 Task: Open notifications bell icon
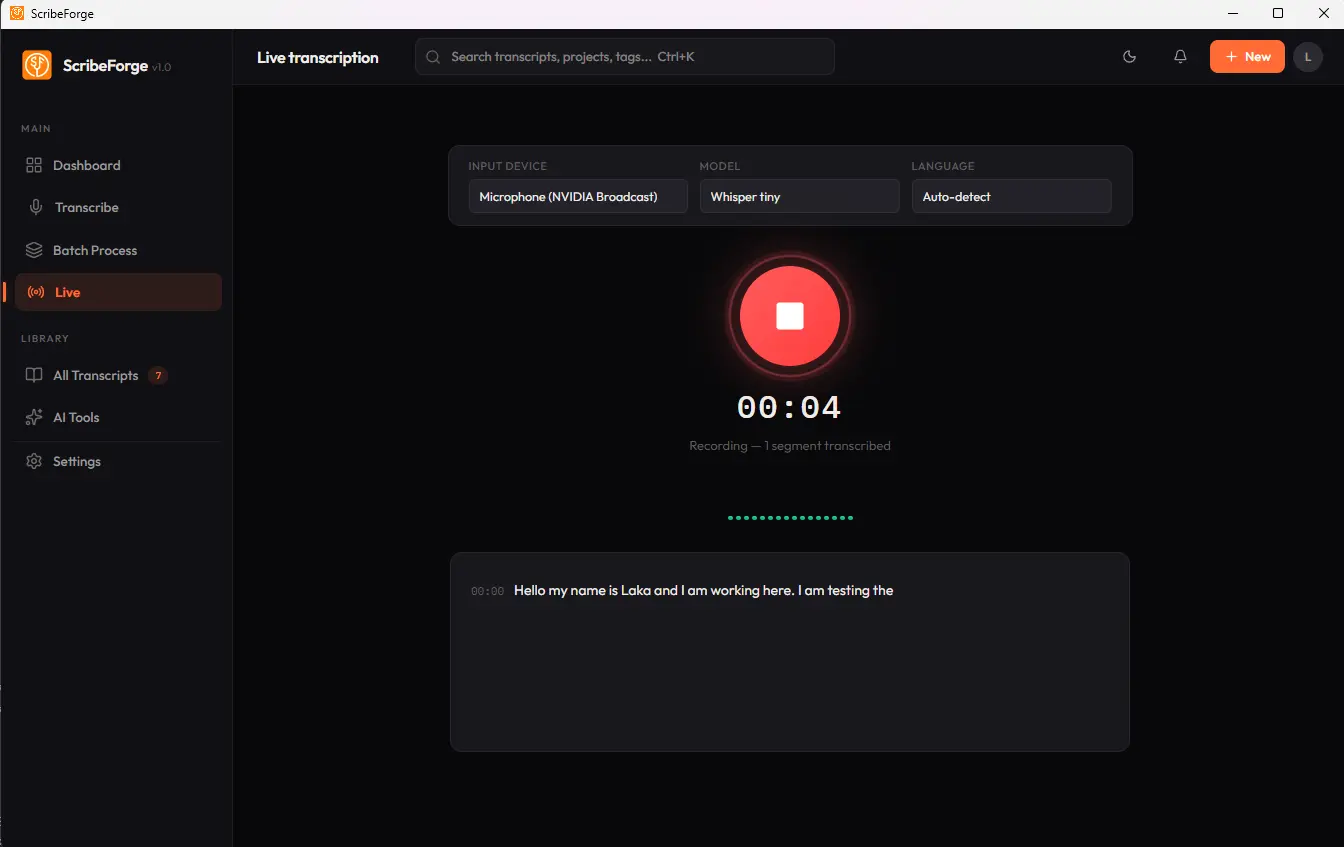(1180, 57)
